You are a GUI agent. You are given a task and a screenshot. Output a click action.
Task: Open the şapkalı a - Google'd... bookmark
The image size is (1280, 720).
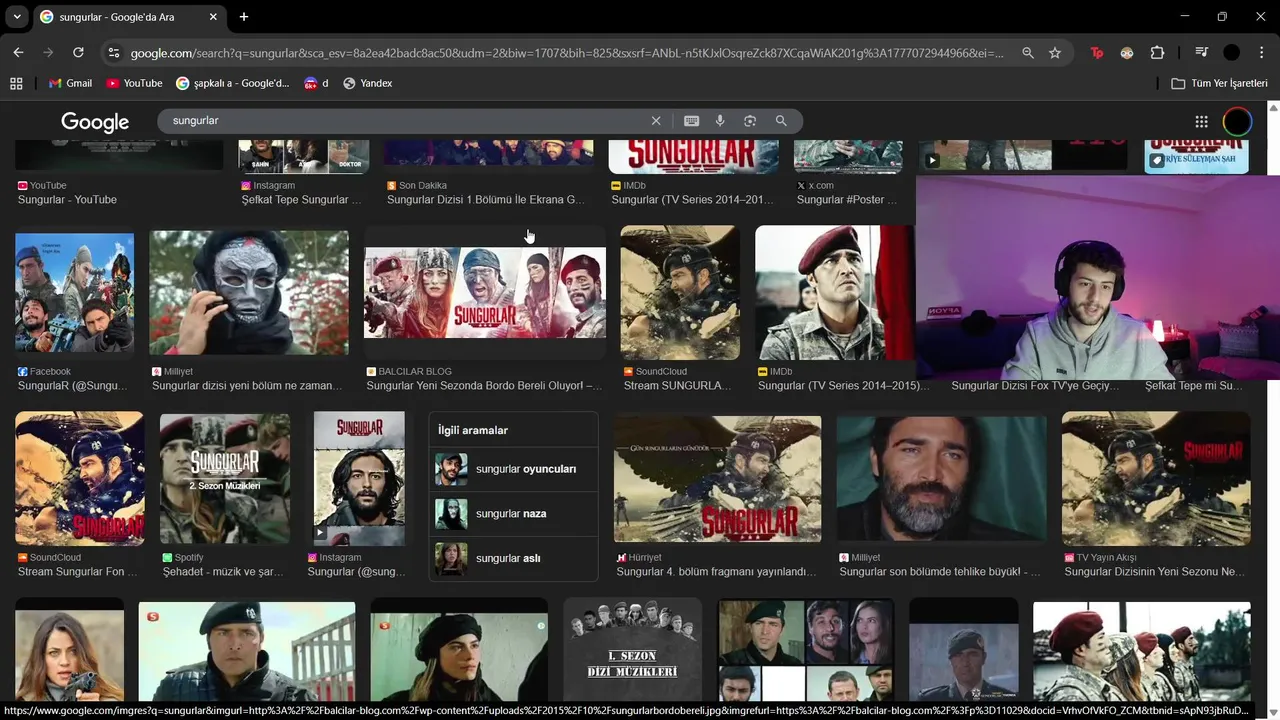[233, 83]
